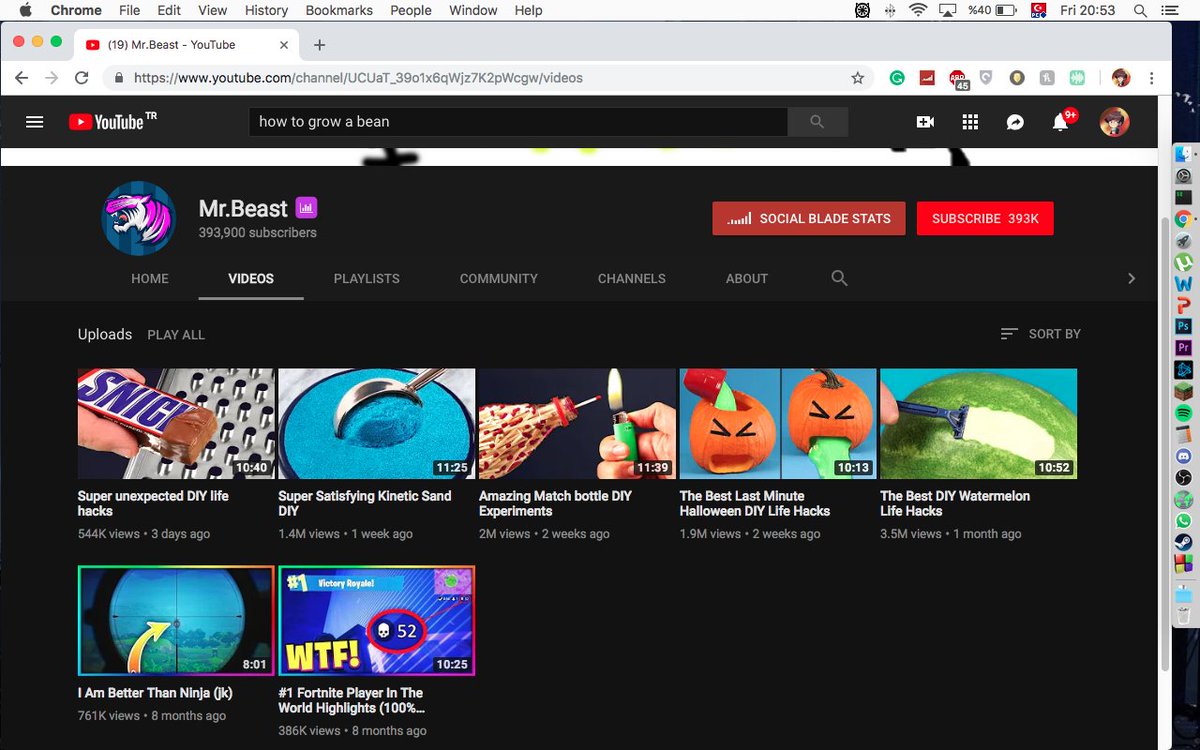Image resolution: width=1200 pixels, height=750 pixels.
Task: Open Spotify from the Dock
Action: 1183,413
